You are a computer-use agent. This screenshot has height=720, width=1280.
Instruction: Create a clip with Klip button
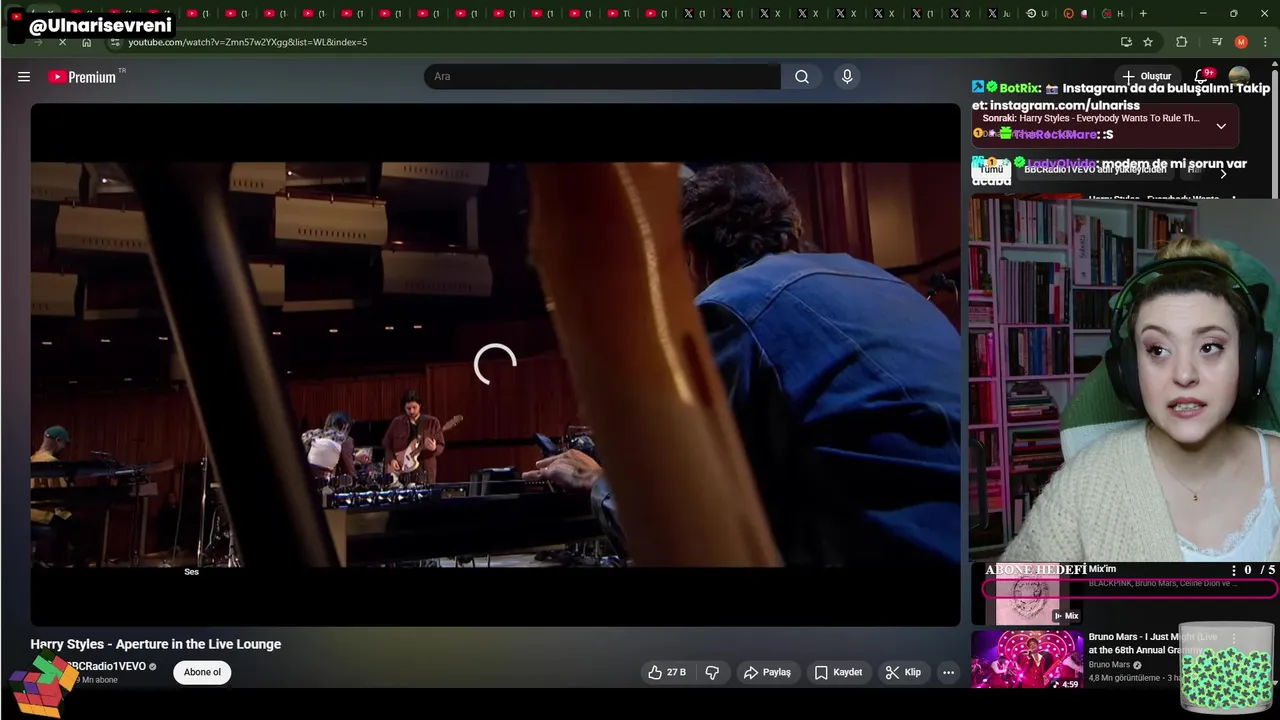pos(903,672)
